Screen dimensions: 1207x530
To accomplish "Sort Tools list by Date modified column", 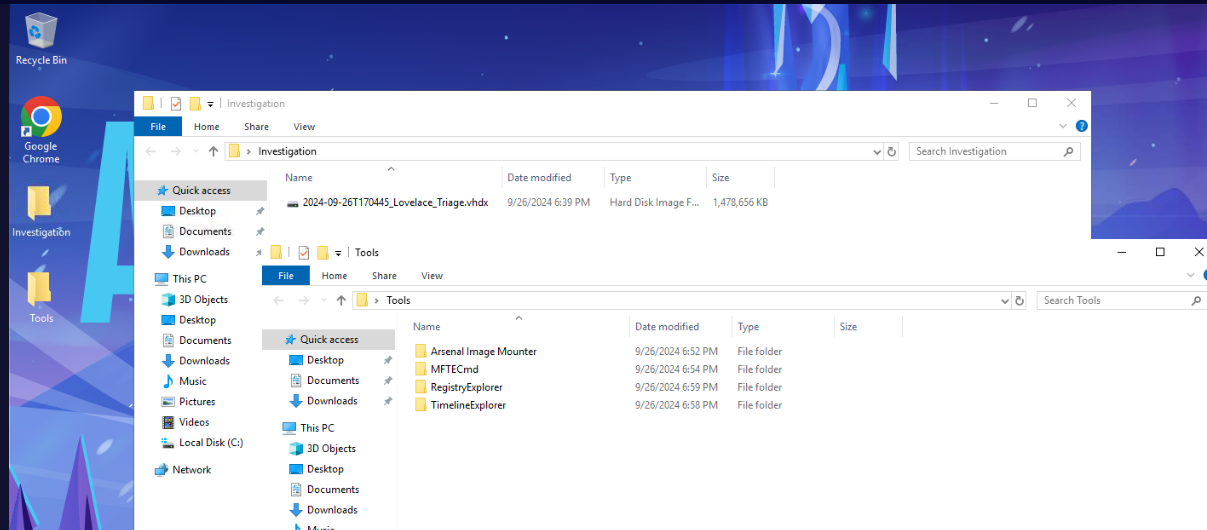I will click(667, 327).
